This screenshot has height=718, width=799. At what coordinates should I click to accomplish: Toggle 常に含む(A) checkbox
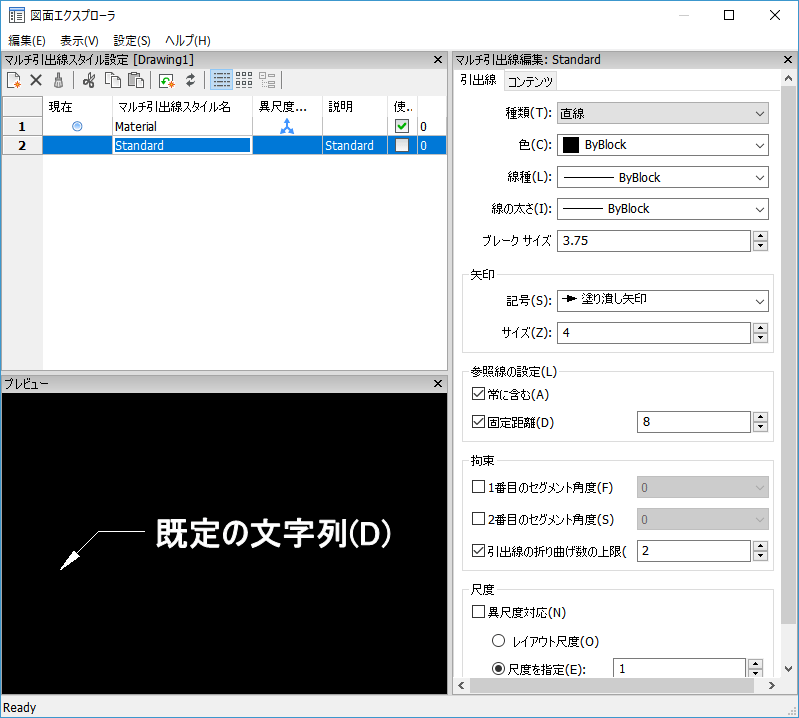coord(478,393)
